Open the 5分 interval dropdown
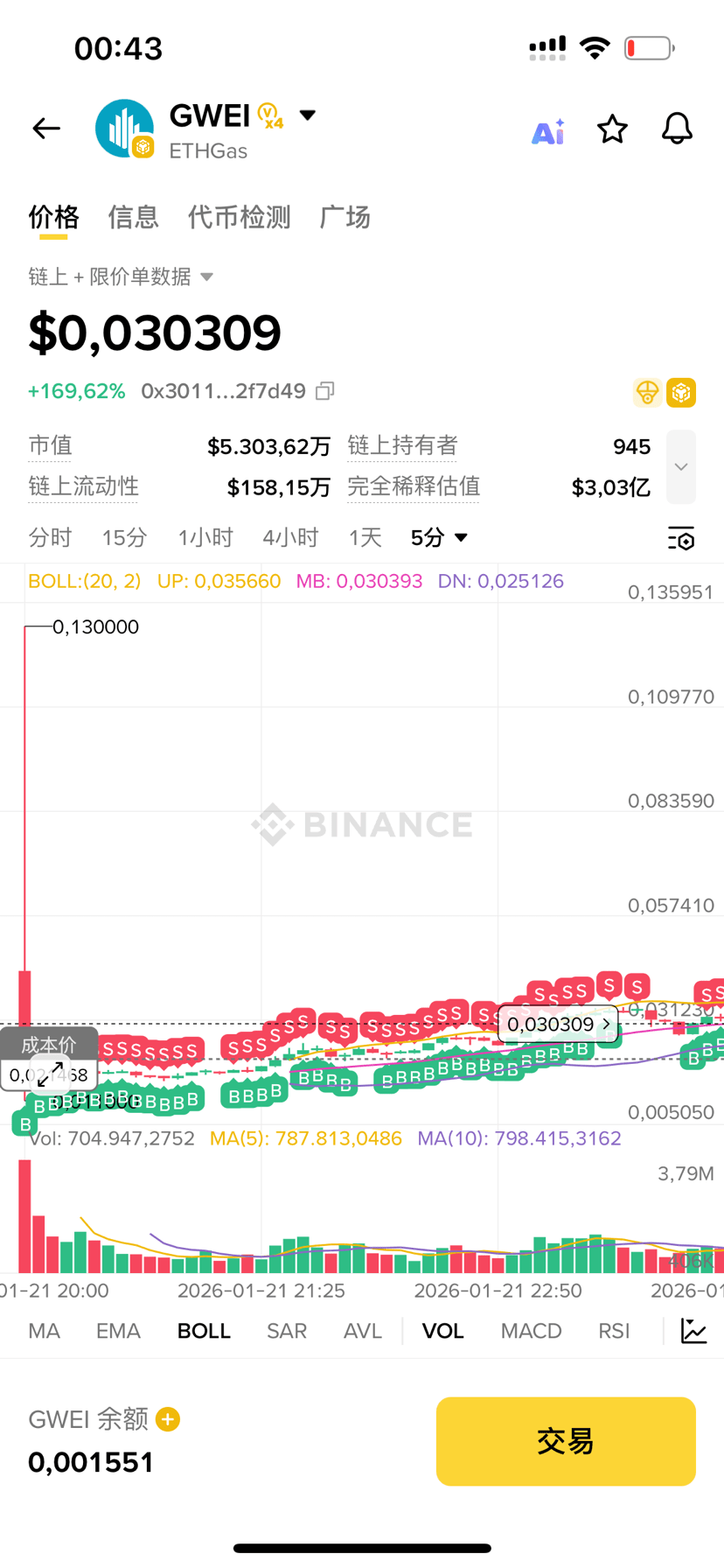The image size is (724, 1568). (x=439, y=537)
